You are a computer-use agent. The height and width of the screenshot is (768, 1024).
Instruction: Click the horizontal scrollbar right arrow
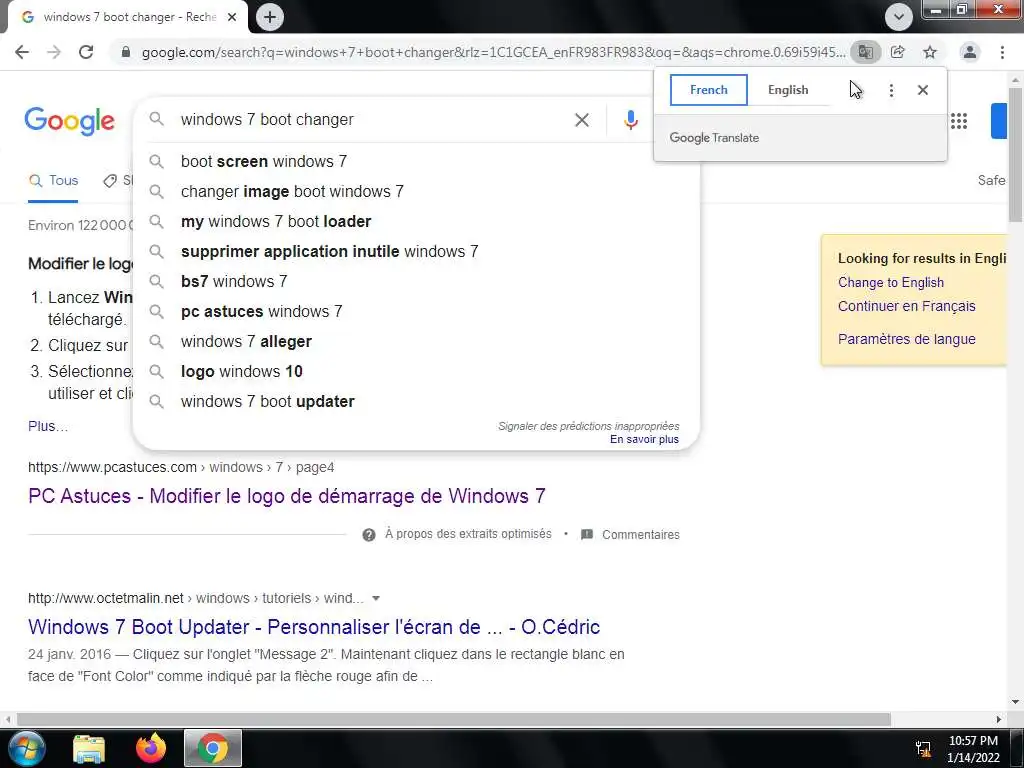click(999, 720)
